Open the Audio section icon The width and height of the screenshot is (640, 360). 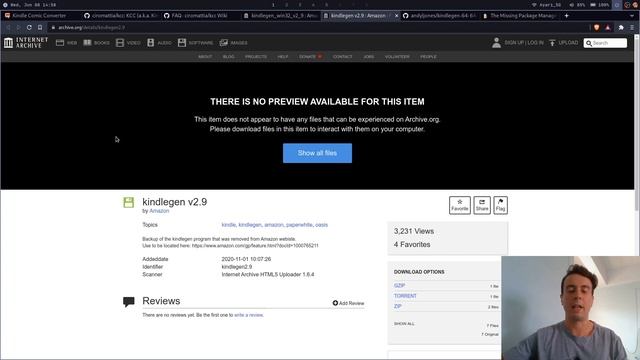click(151, 42)
